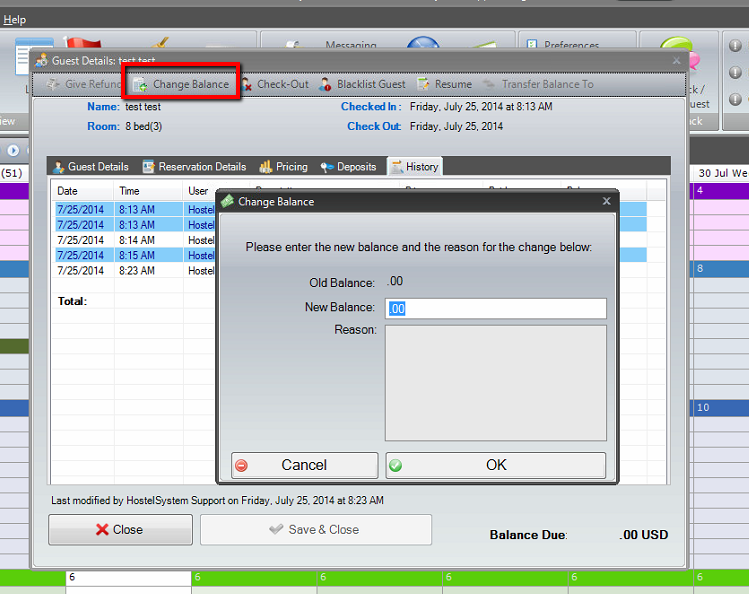Click the green check icon on OK
Viewport: 749px width, 594px height.
click(396, 465)
